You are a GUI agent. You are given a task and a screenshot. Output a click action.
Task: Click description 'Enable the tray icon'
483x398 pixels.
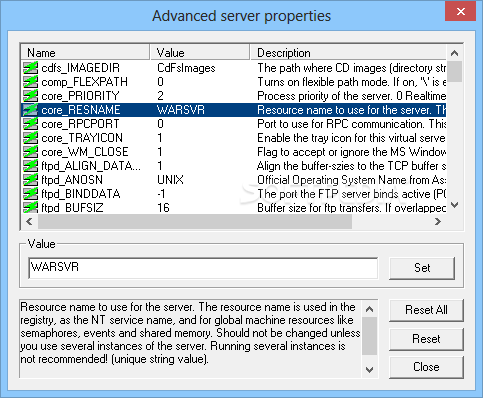(351, 138)
